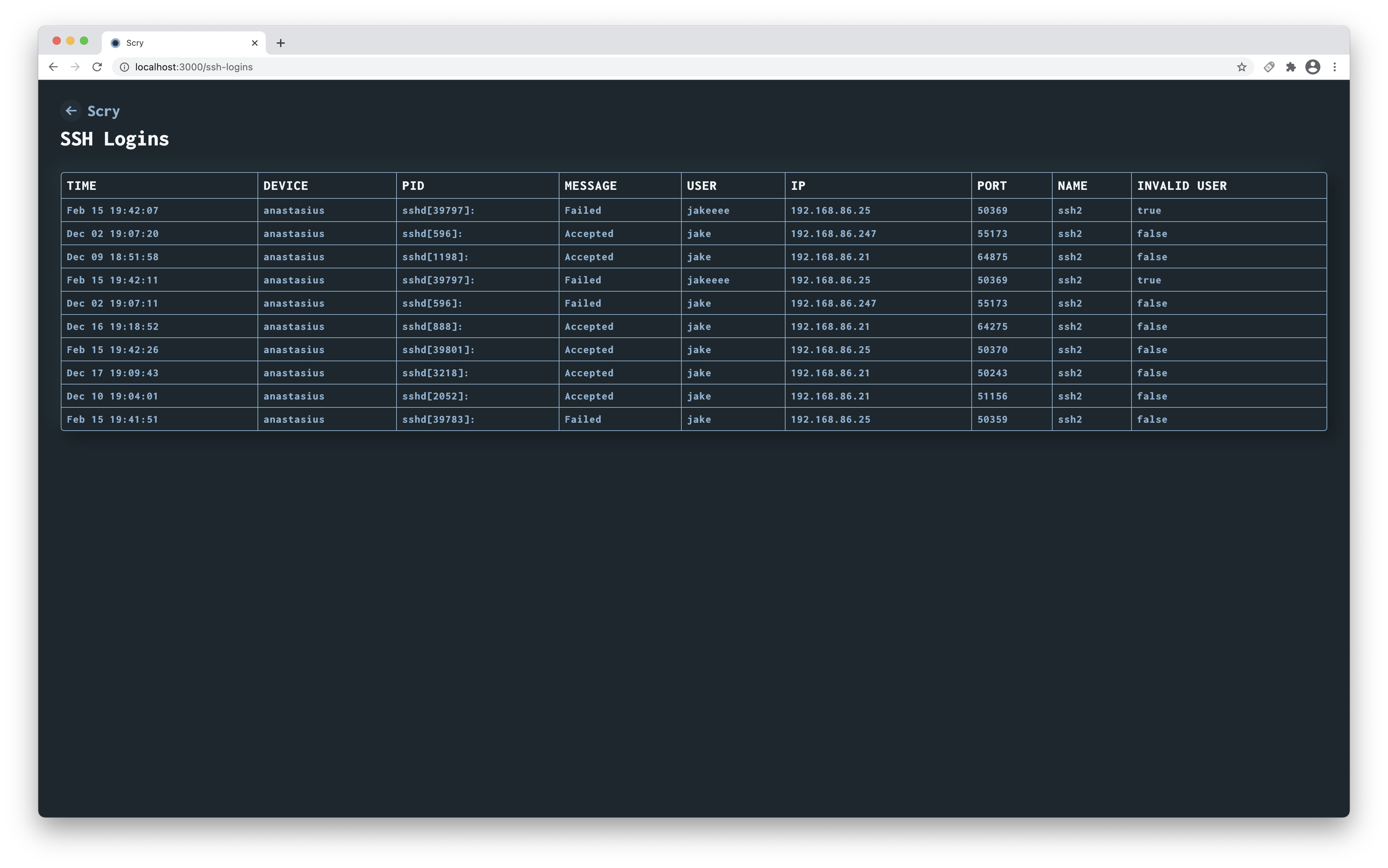Close the Scry browser tab
This screenshot has height=868, width=1388.
click(255, 43)
